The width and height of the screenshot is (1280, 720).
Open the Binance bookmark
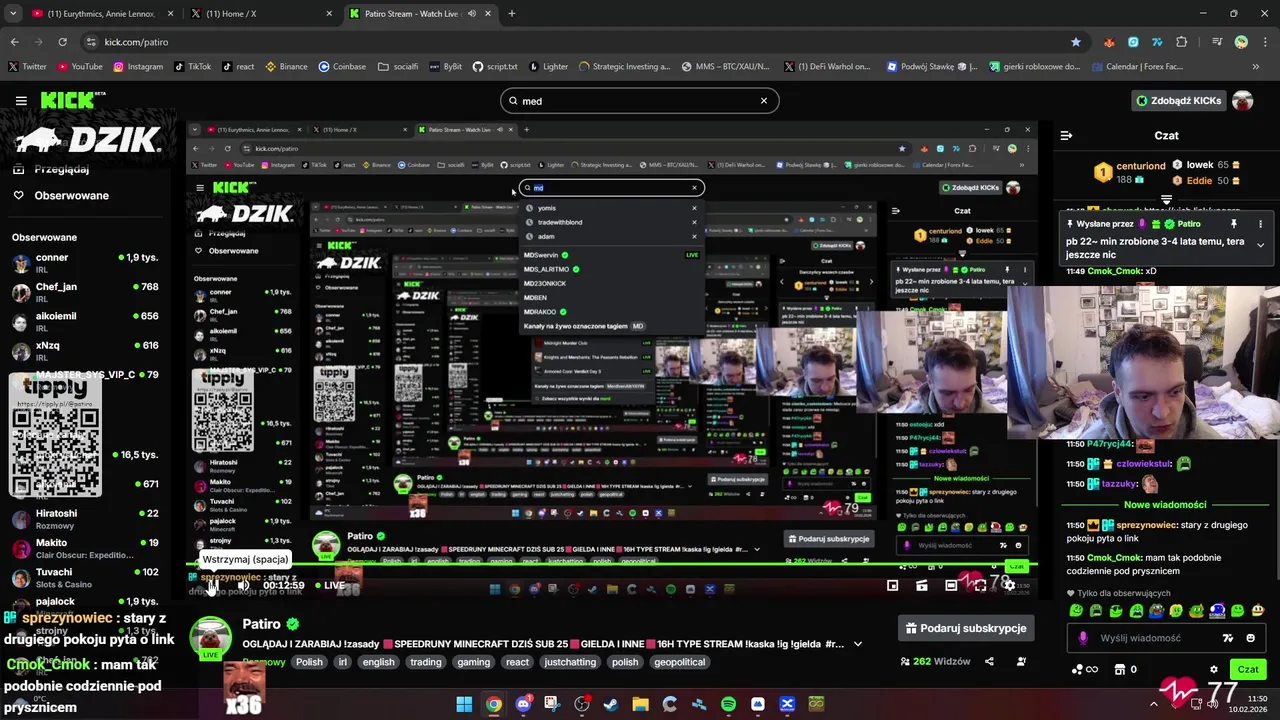286,67
